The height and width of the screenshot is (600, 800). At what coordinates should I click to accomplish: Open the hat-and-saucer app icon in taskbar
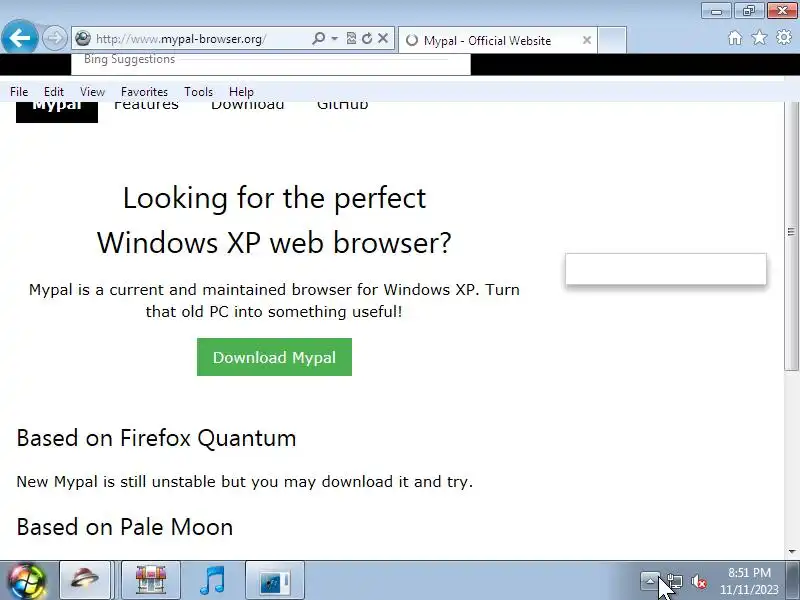pyautogui.click(x=85, y=580)
